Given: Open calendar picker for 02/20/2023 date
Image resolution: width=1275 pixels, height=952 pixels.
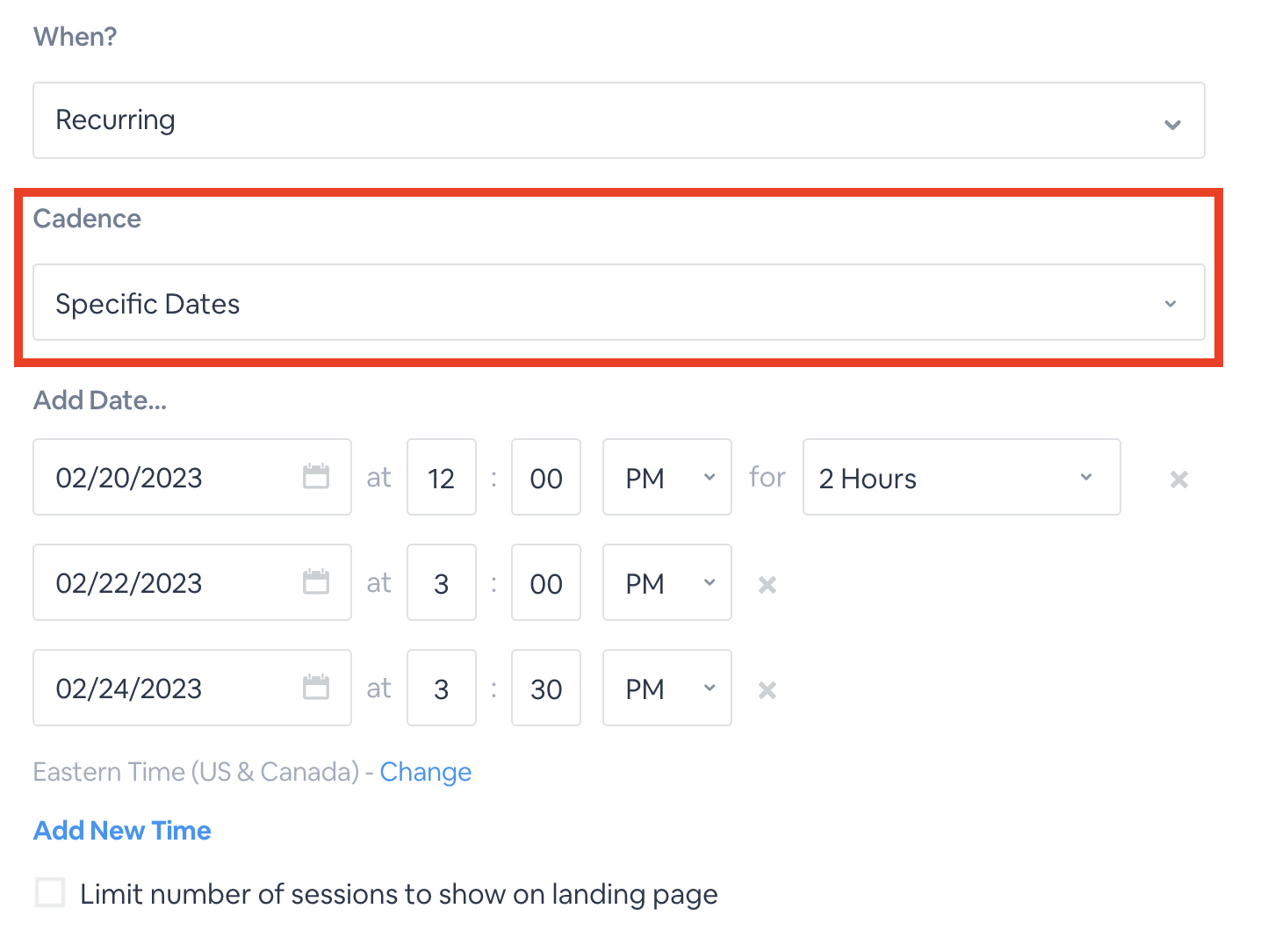Looking at the screenshot, I should [x=316, y=477].
